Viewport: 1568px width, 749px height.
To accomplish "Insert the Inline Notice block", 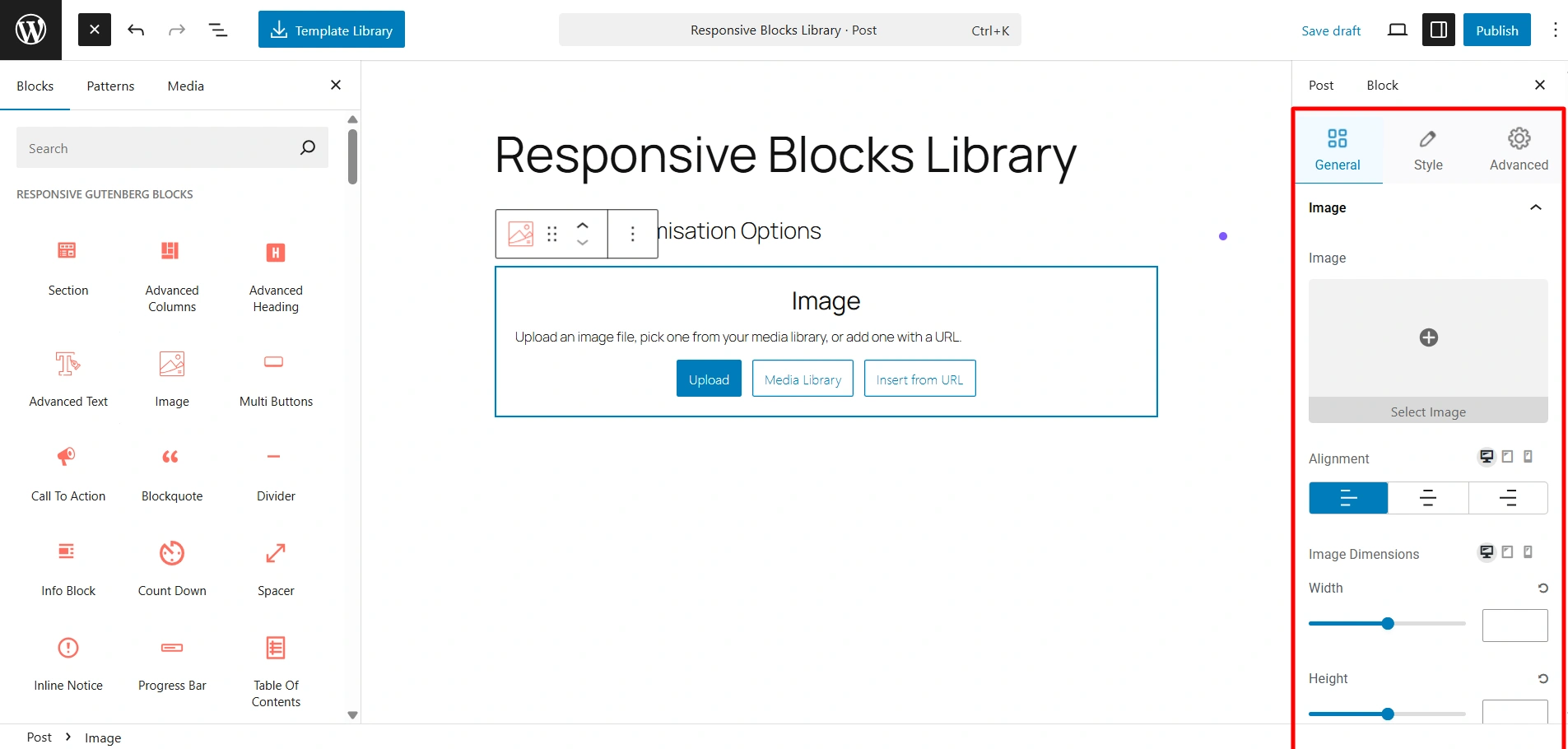I will [68, 663].
